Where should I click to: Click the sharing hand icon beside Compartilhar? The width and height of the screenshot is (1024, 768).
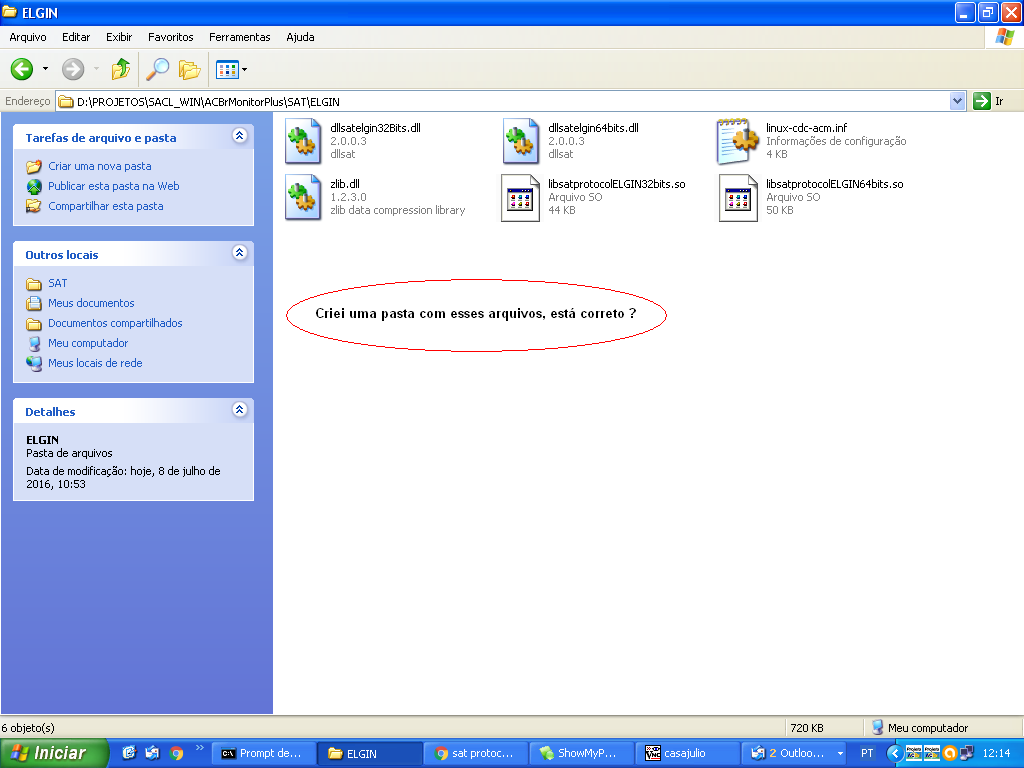tap(34, 206)
